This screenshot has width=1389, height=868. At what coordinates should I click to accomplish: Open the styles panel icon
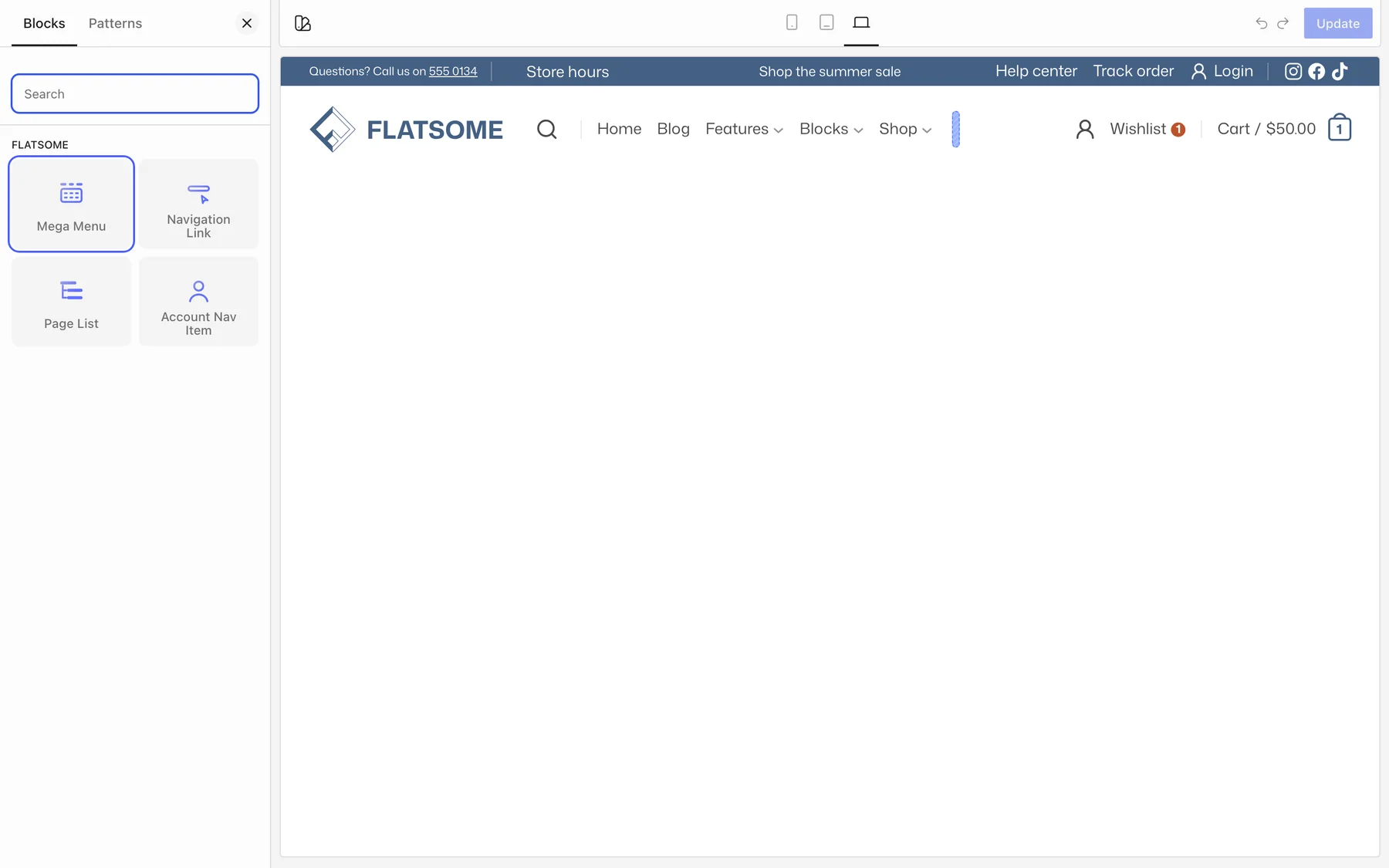(x=302, y=23)
